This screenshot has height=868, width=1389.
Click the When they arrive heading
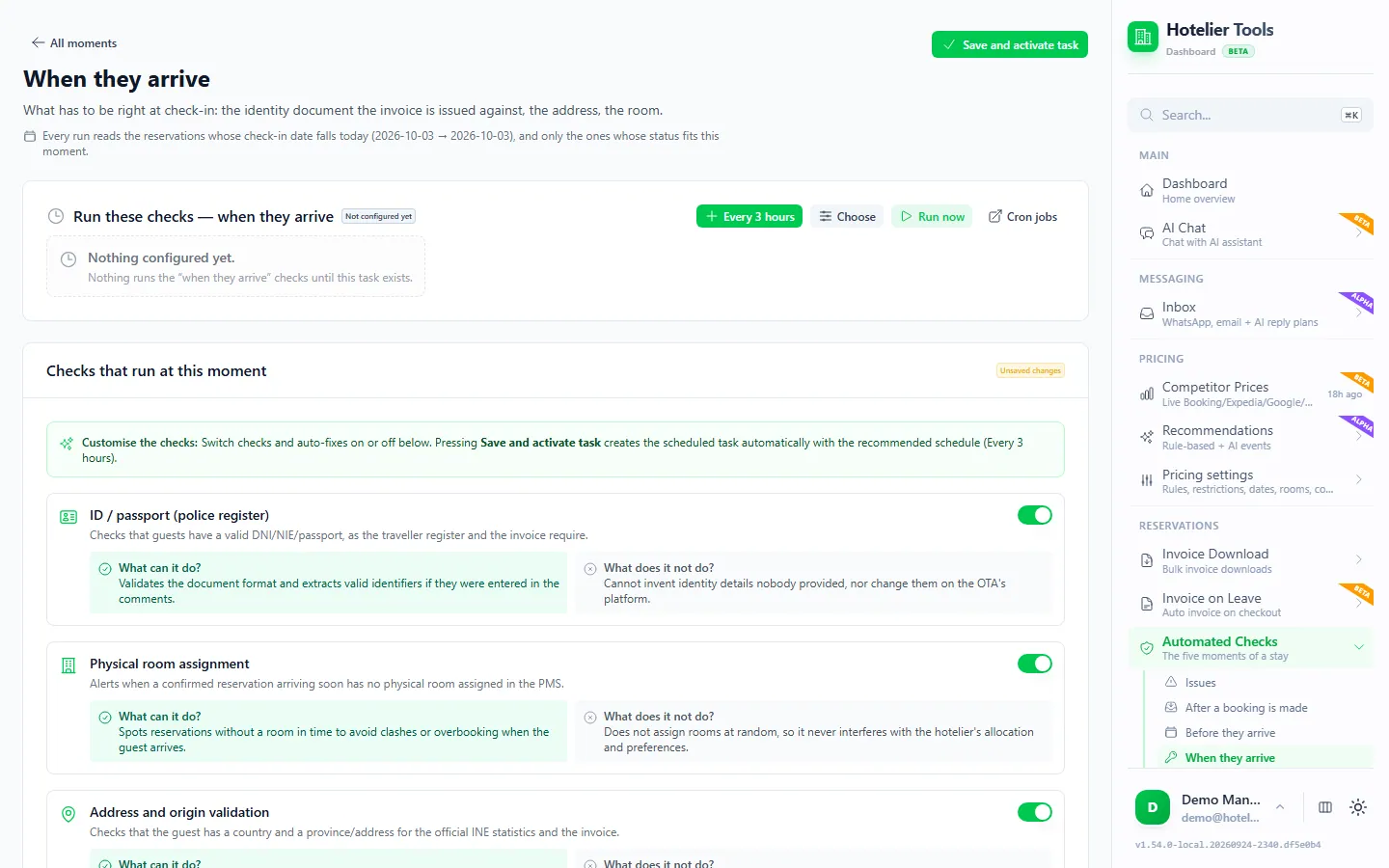click(x=117, y=79)
